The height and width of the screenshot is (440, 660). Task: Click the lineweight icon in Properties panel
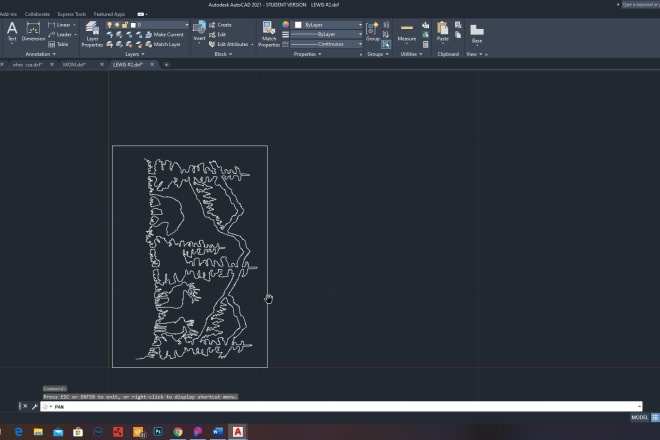(x=285, y=35)
